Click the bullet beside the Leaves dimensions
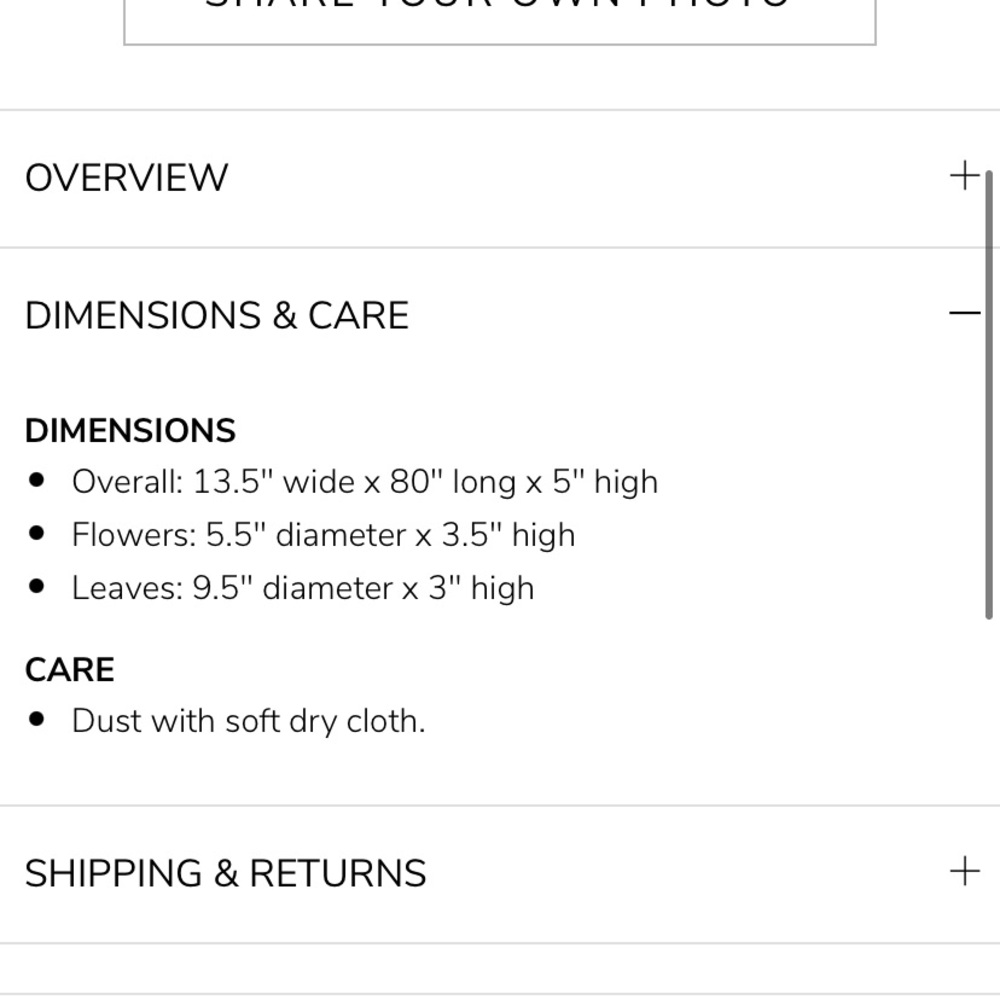Screen dimensions: 1000x1000 click(38, 587)
